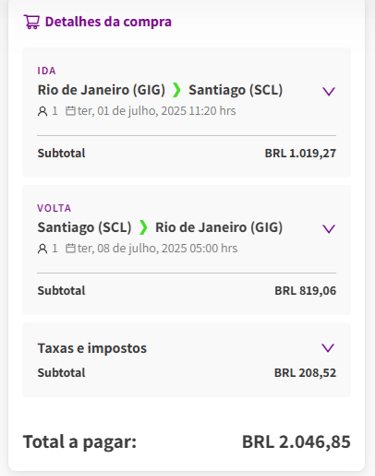Viewport: 375px width, 476px height.
Task: Click passenger icon in IDA section
Action: 42,111
